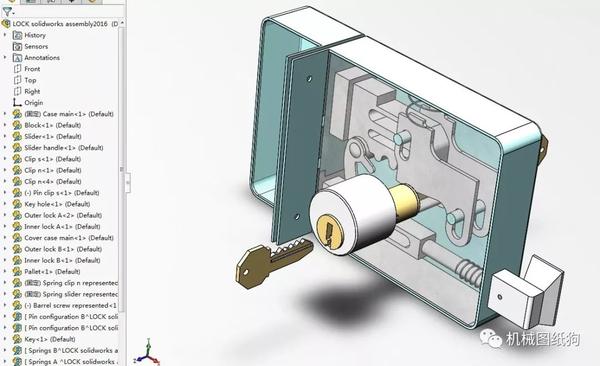Select the Front plane icon
This screenshot has width=600, height=366.
click(x=17, y=69)
